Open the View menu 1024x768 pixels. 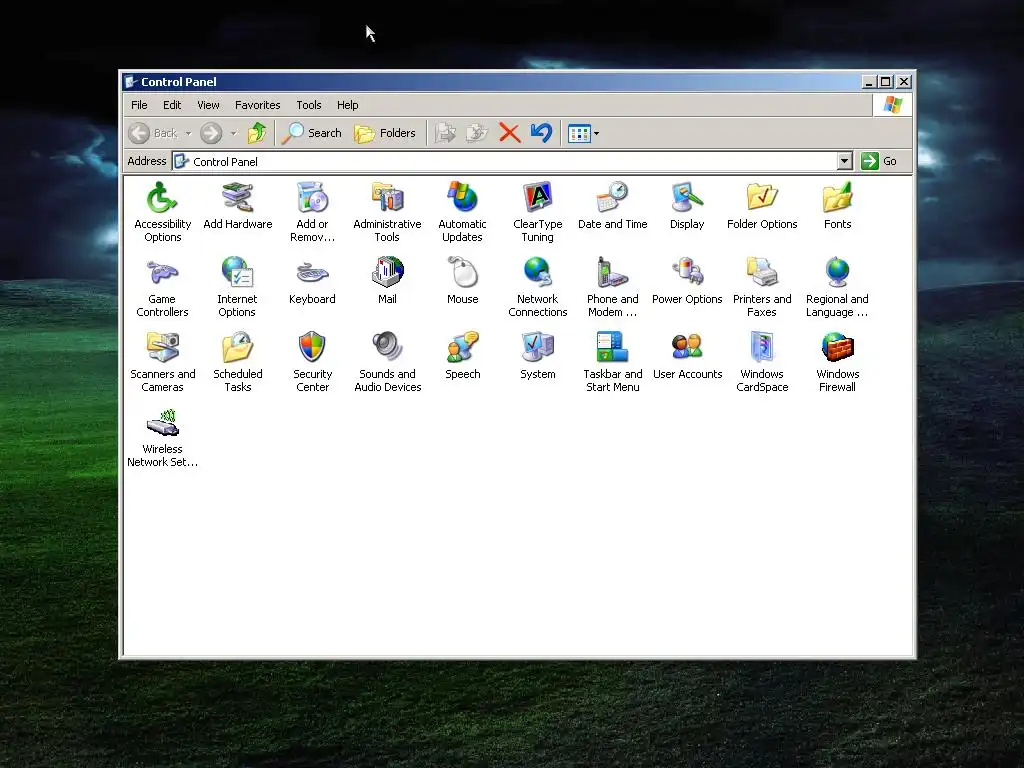[x=208, y=105]
